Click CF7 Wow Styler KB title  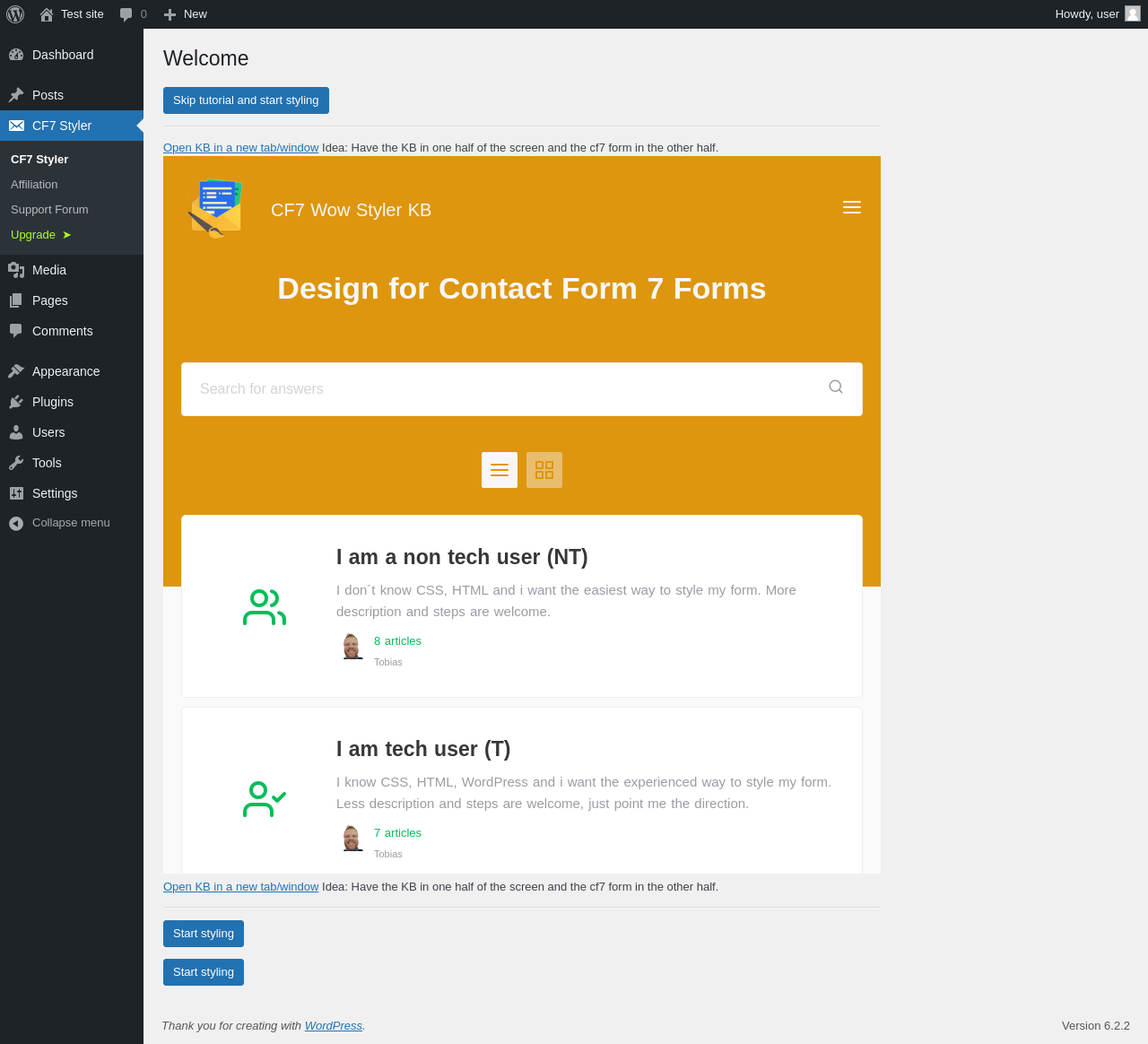tap(351, 210)
